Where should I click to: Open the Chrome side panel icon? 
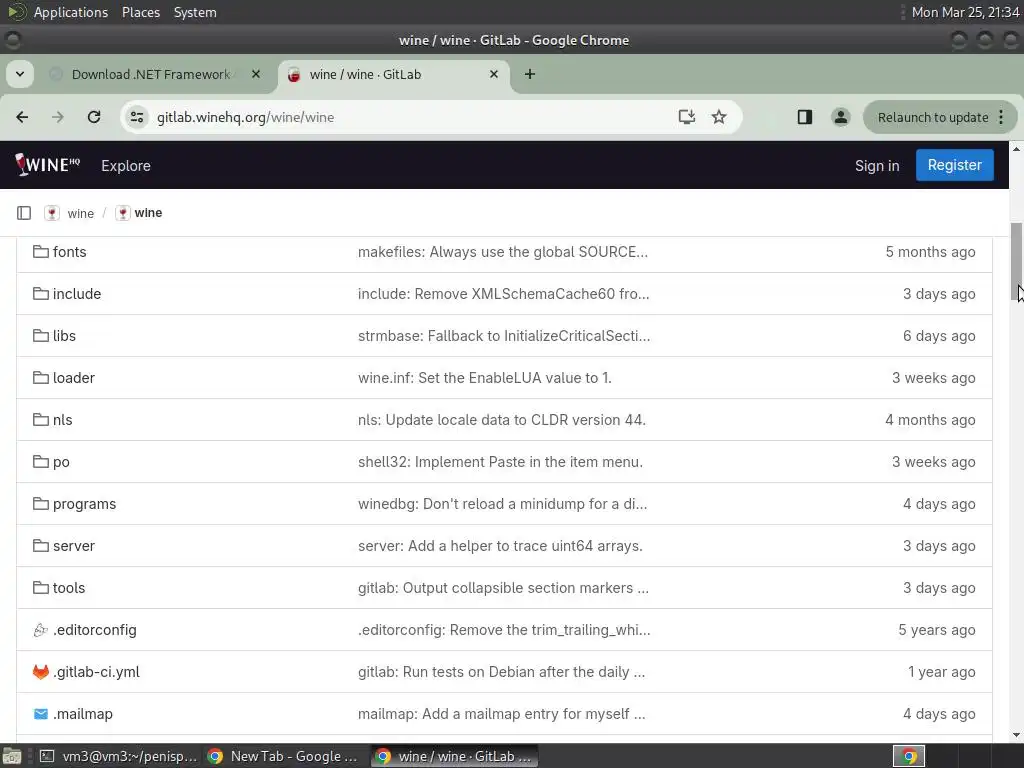(805, 117)
